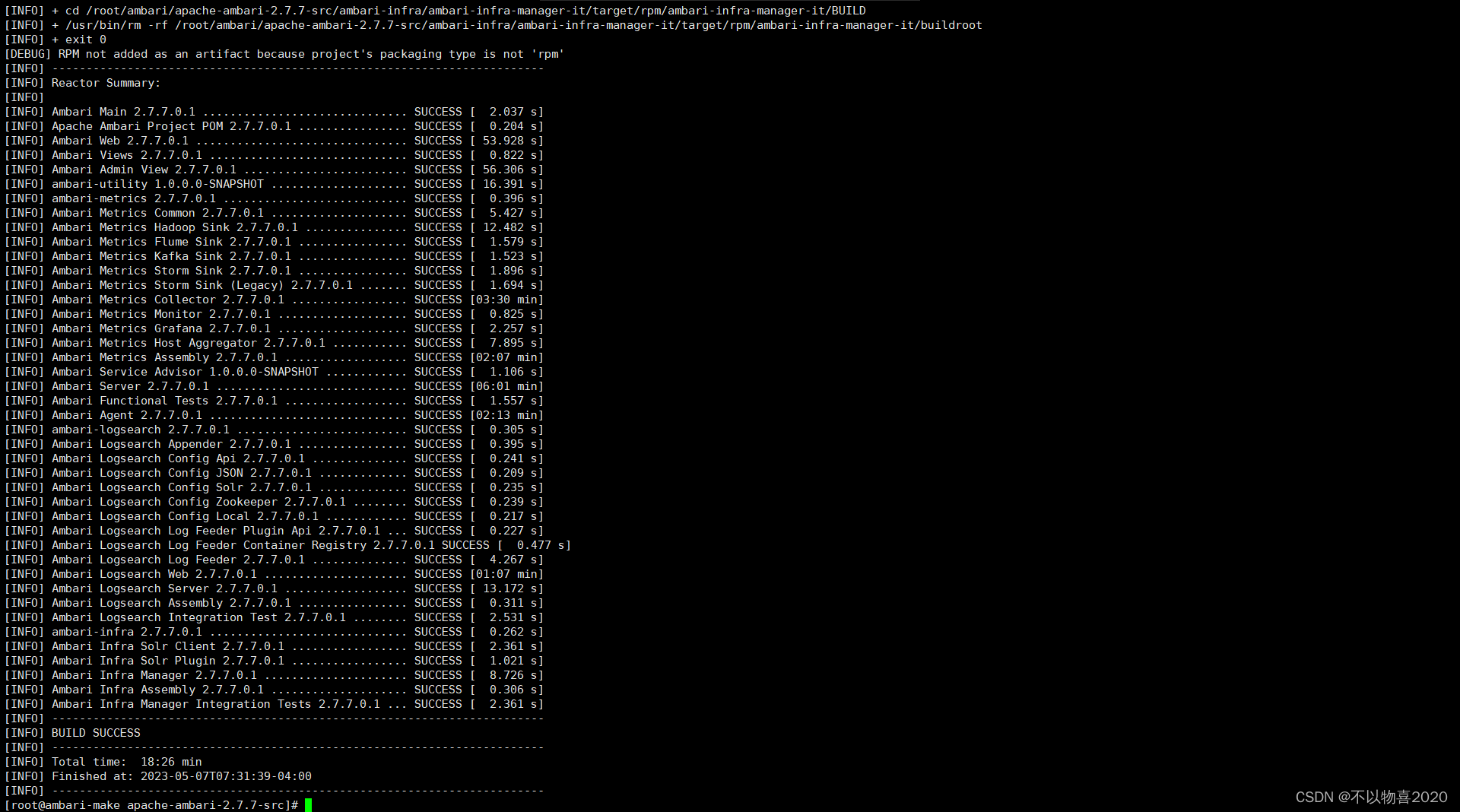Screen dimensions: 1460x812
Task: Click the 'Ambari Views 2.7.7.0.1' row
Action: click(275, 155)
